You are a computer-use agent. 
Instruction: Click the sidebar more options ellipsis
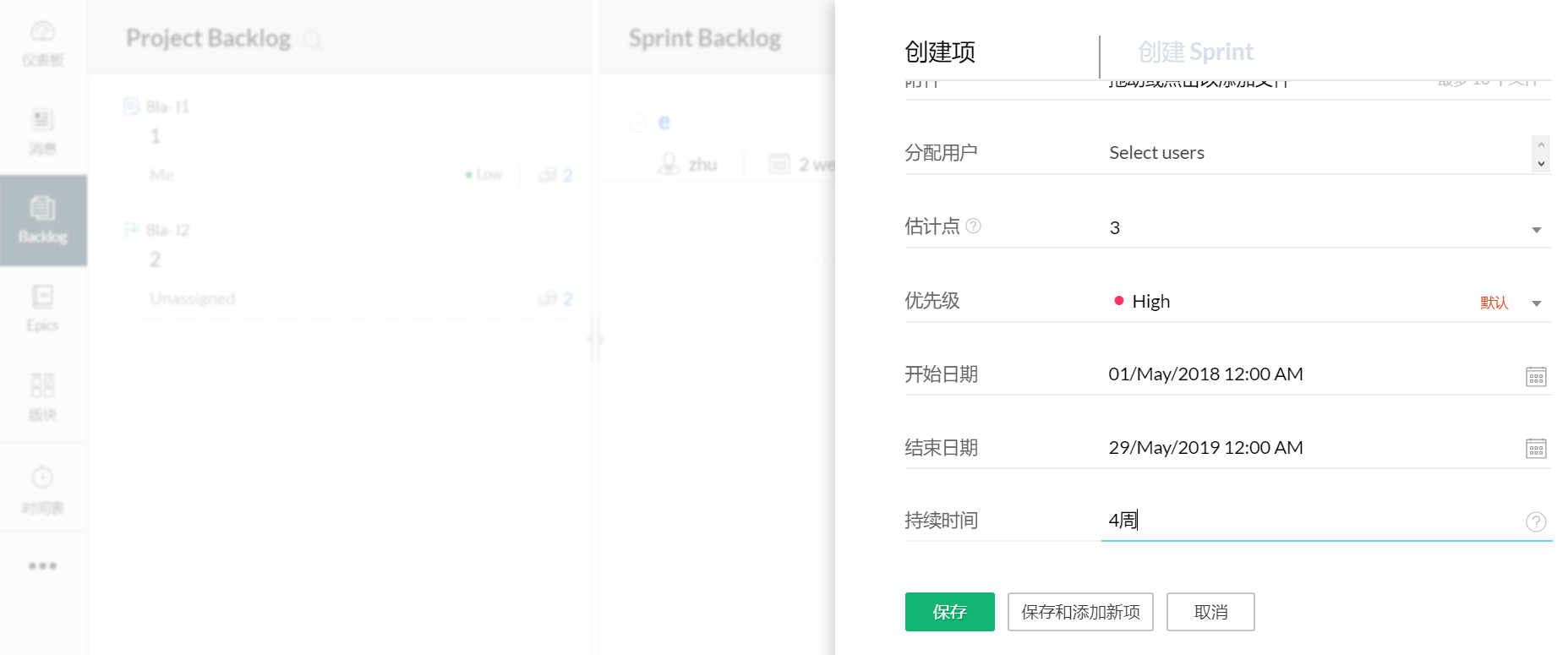pyautogui.click(x=43, y=565)
